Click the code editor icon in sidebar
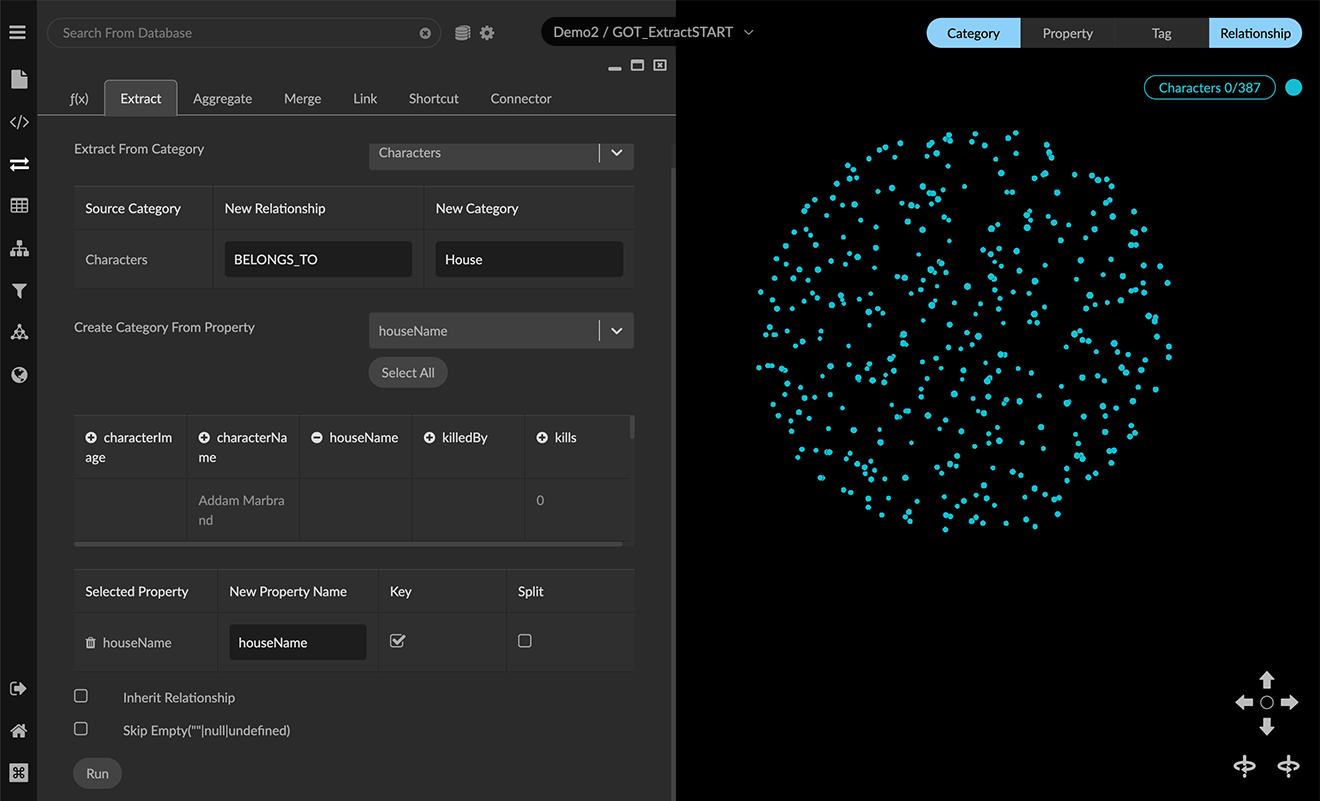The width and height of the screenshot is (1320, 801). click(18, 123)
